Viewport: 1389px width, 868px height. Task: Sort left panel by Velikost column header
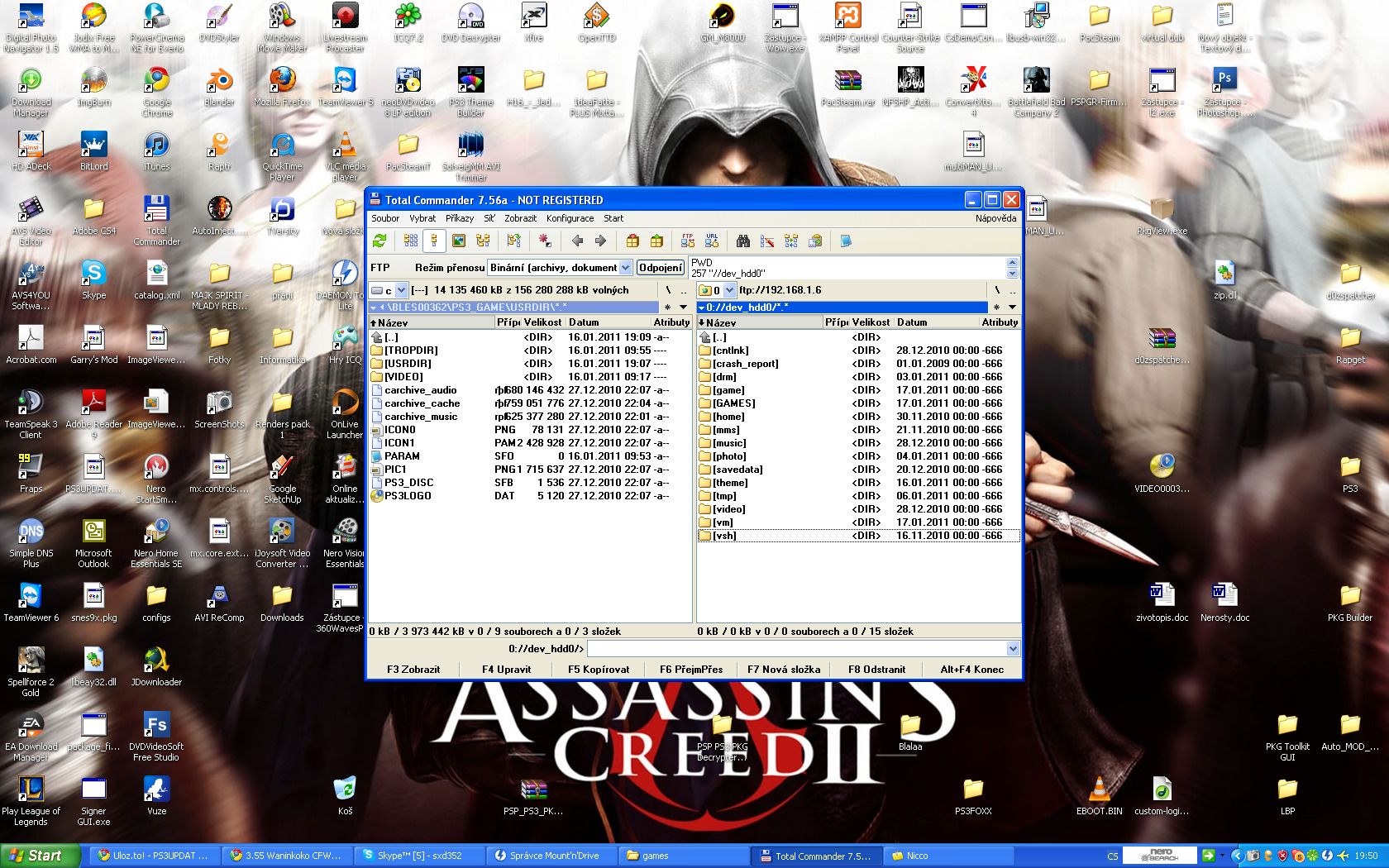pos(542,322)
